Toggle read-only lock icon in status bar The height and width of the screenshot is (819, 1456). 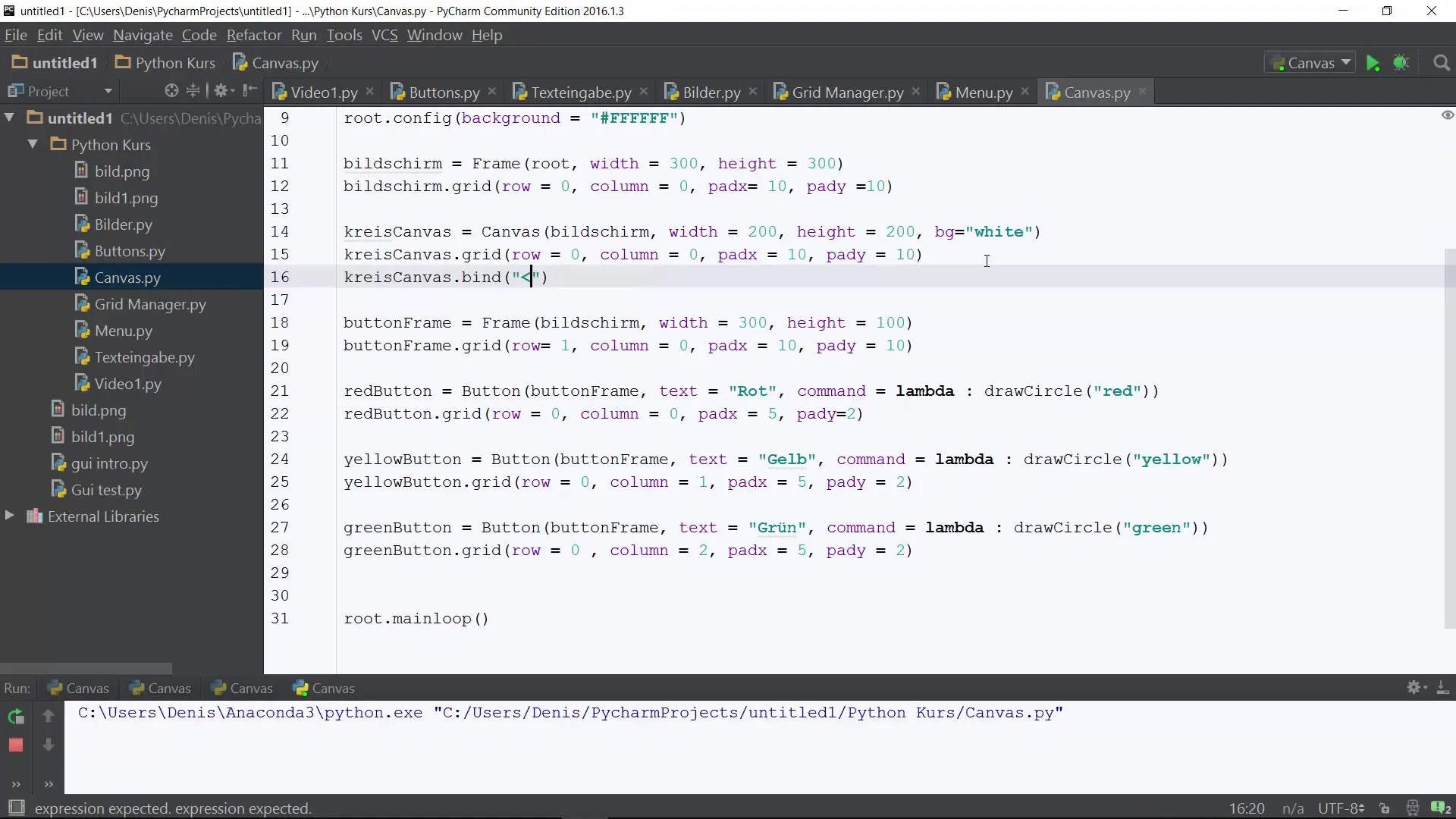1385,808
